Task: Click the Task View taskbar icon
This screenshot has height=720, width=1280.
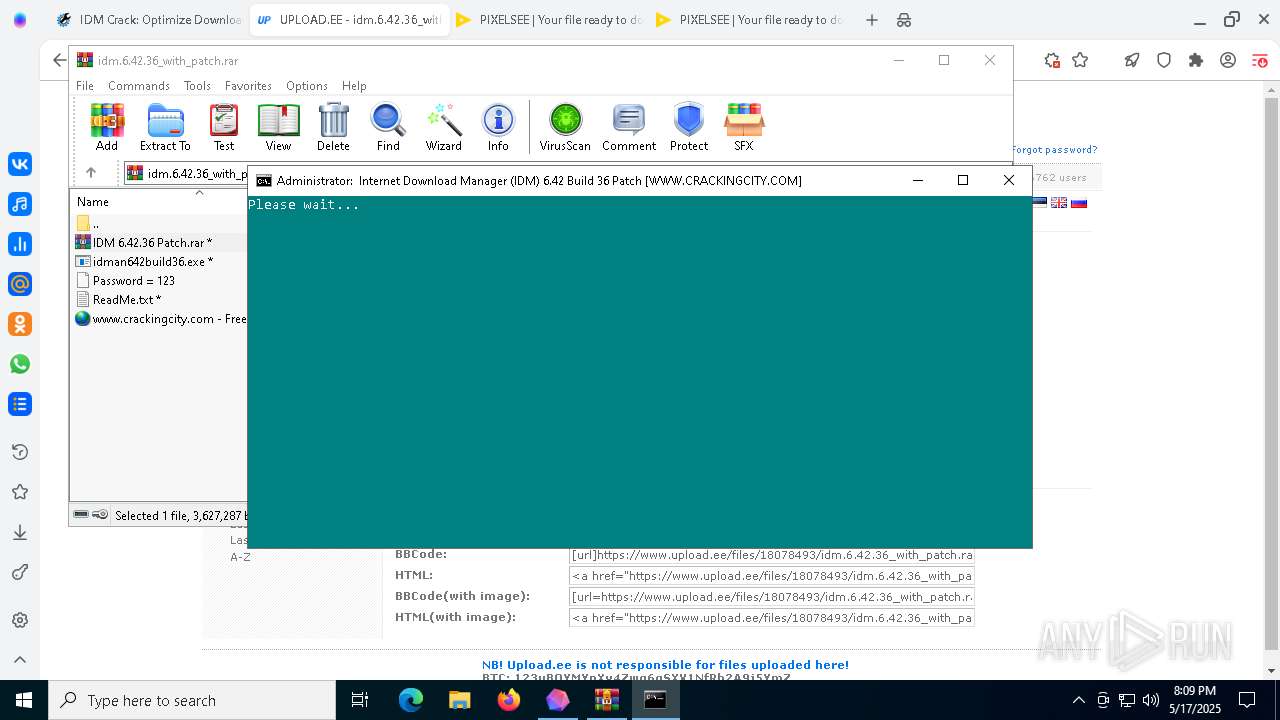Action: click(360, 700)
